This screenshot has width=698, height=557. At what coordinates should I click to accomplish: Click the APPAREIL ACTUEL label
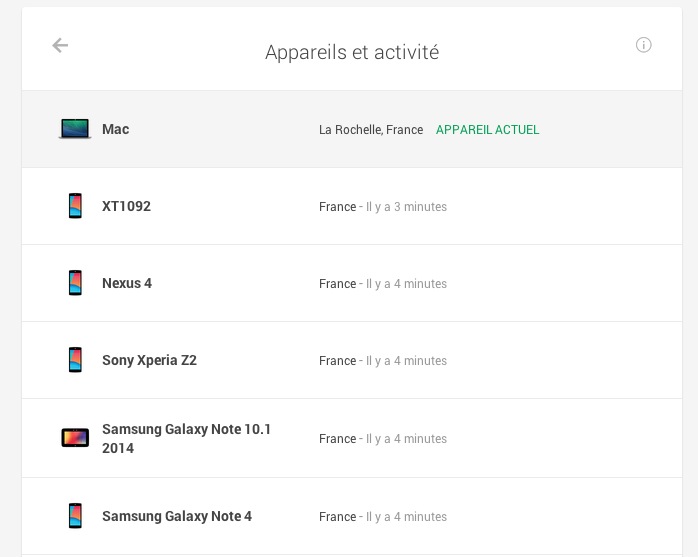click(487, 130)
